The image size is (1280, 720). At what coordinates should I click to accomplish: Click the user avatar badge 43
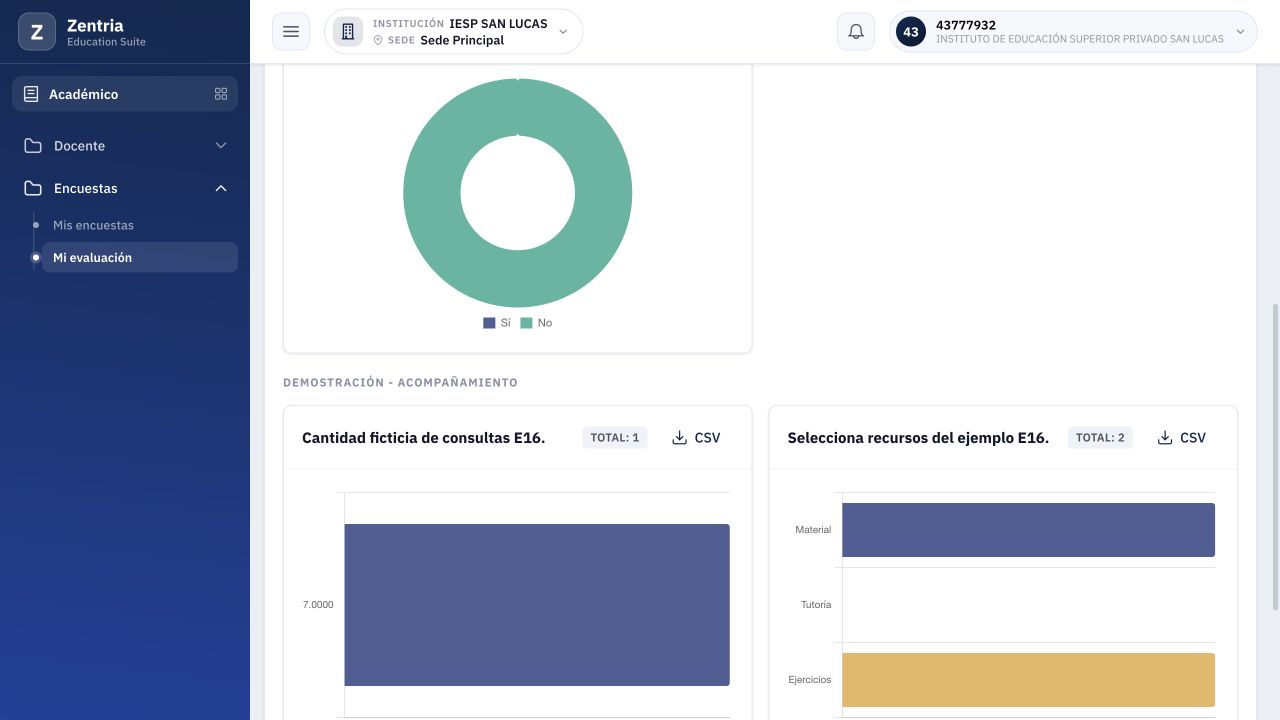click(911, 32)
